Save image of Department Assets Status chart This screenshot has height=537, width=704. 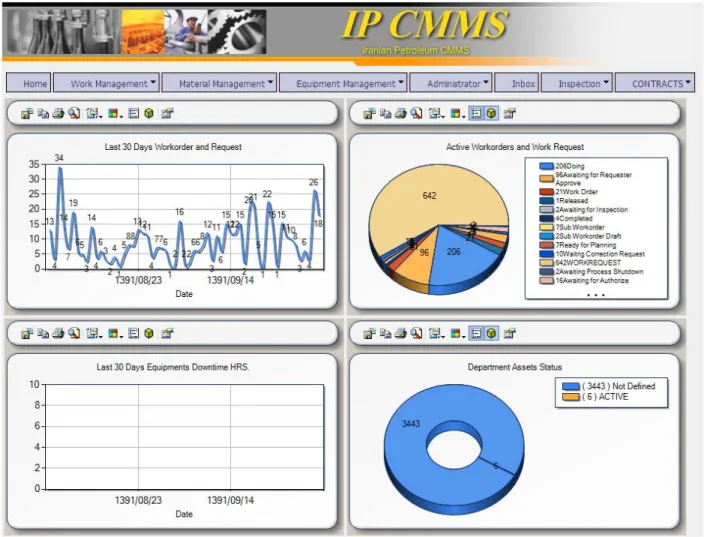369,334
